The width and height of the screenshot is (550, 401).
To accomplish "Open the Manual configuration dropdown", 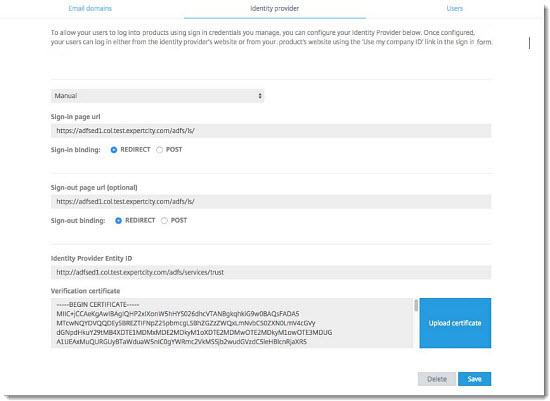I will tap(157, 96).
